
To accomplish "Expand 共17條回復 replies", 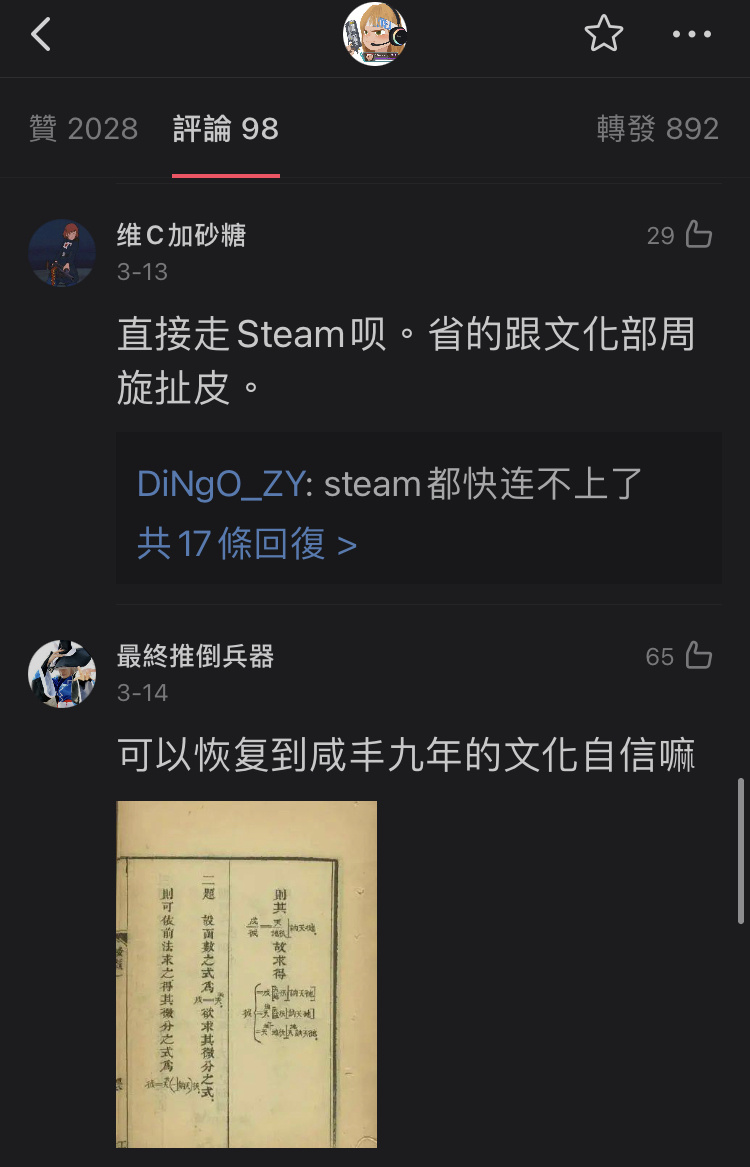I will (246, 545).
